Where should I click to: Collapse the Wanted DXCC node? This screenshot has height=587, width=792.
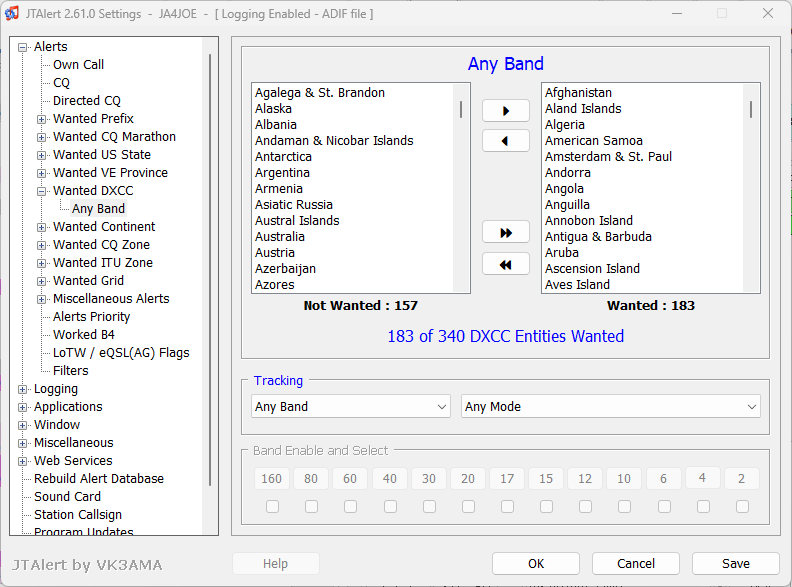click(41, 191)
